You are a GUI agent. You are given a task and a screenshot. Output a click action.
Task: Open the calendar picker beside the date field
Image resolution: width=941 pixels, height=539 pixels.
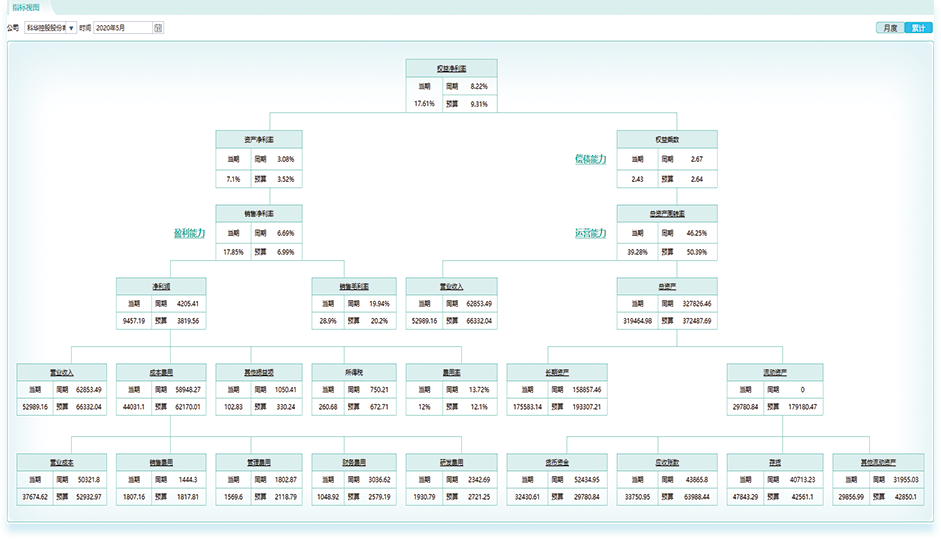(158, 28)
